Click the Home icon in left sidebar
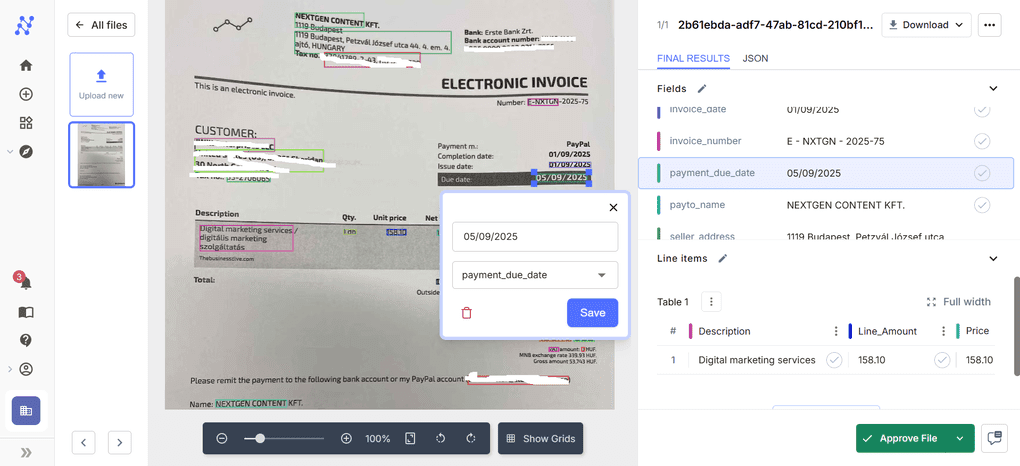The height and width of the screenshot is (466, 1020). [26, 66]
